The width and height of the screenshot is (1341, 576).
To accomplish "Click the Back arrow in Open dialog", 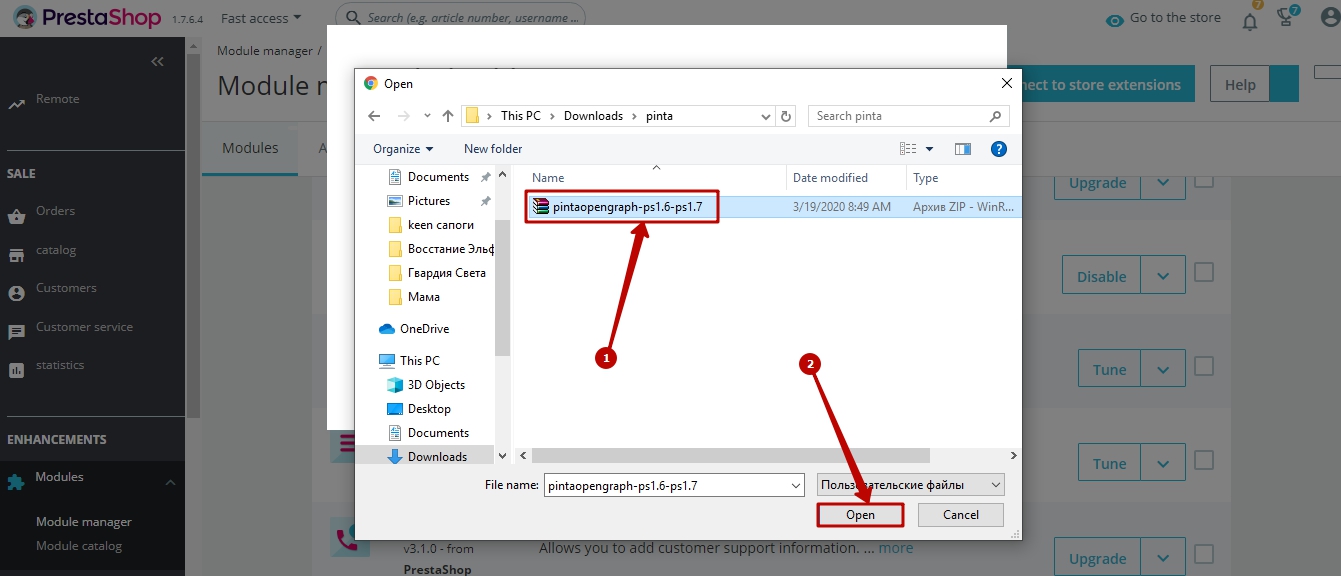I will pos(374,116).
